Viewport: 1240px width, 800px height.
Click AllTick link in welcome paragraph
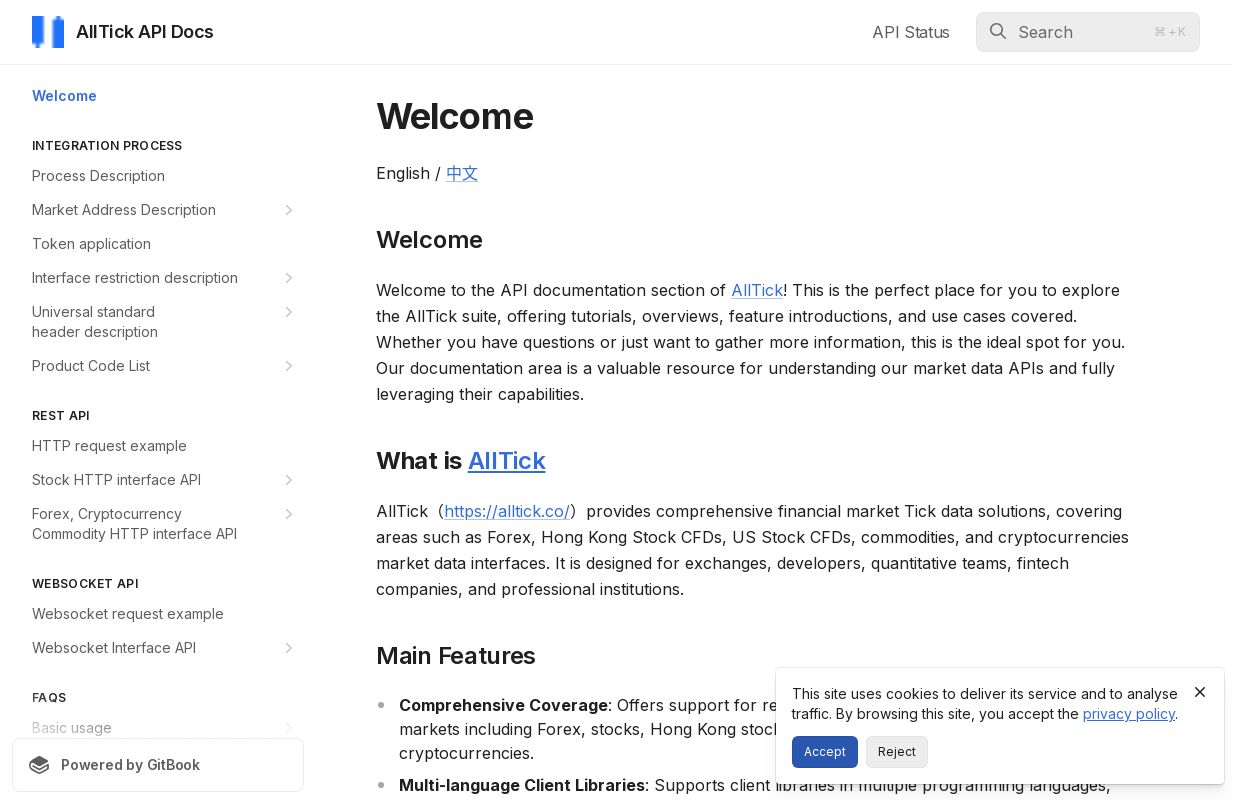(x=757, y=290)
